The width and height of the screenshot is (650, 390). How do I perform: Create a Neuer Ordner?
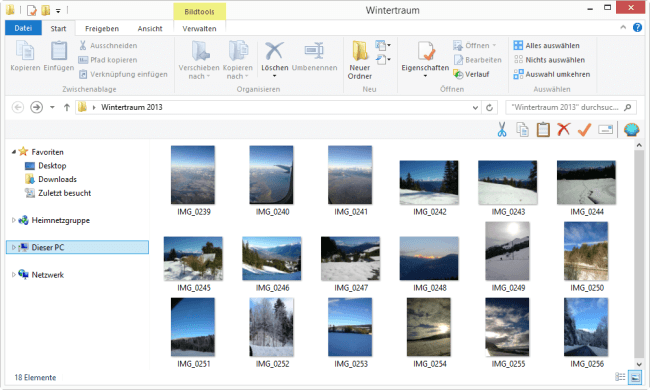(x=360, y=60)
